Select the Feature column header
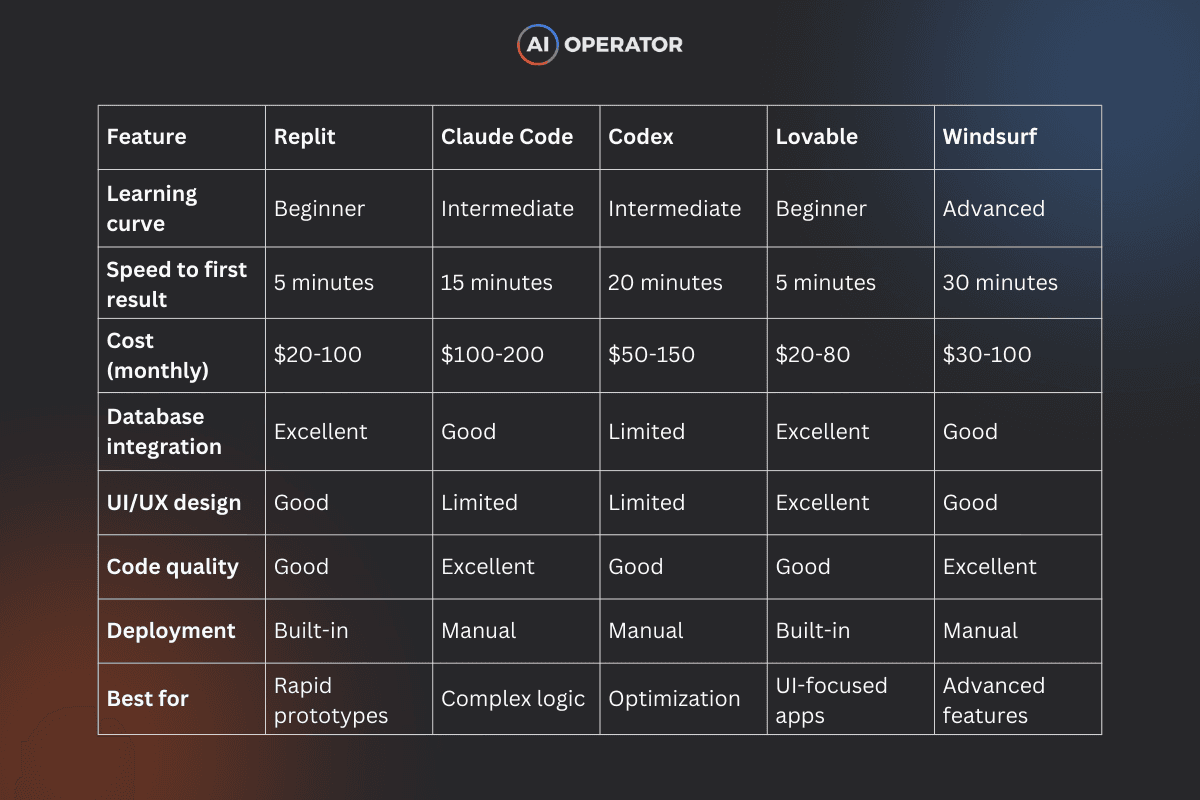 [x=146, y=137]
